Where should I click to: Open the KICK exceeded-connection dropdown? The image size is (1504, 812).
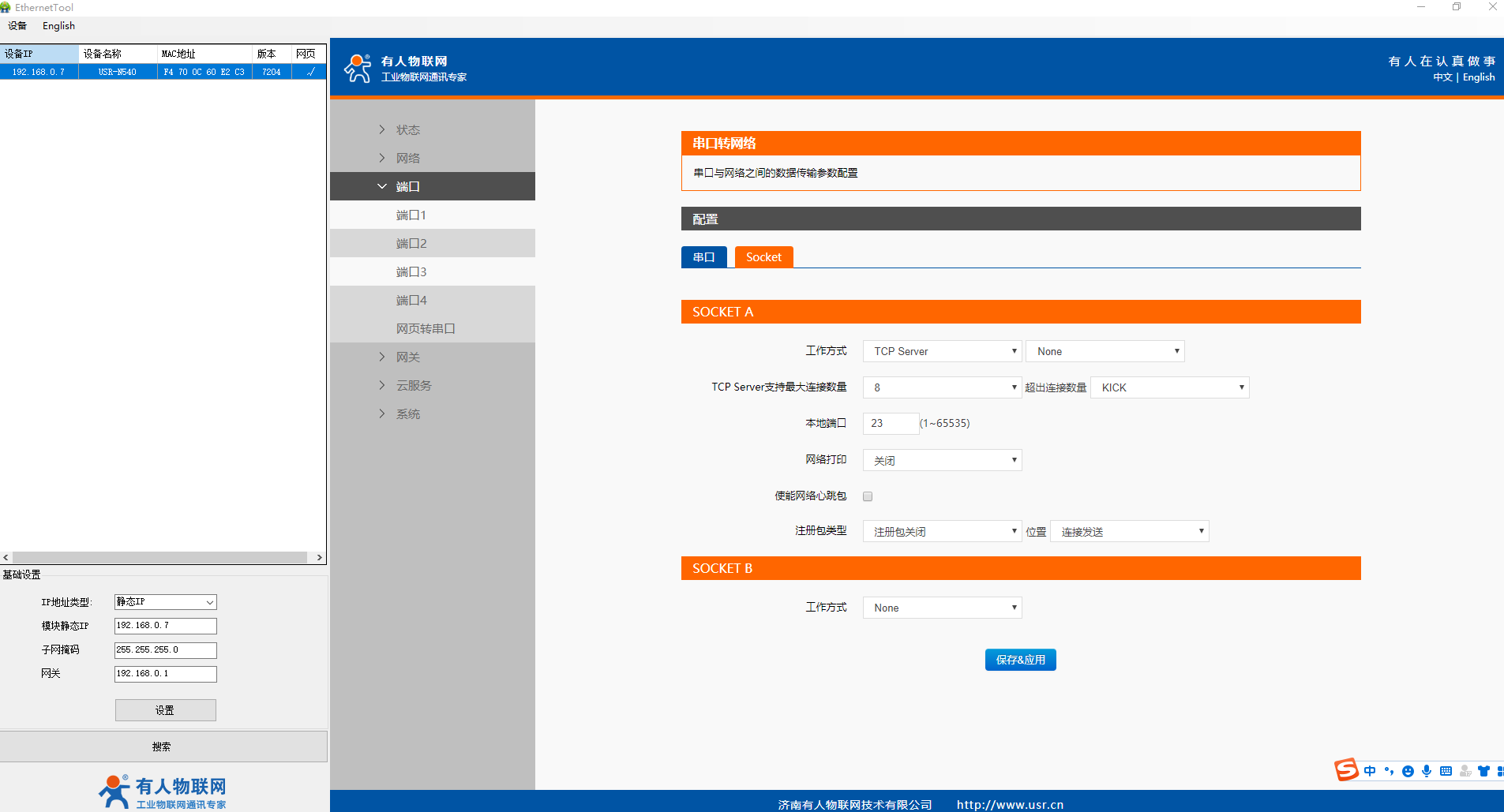[1169, 387]
